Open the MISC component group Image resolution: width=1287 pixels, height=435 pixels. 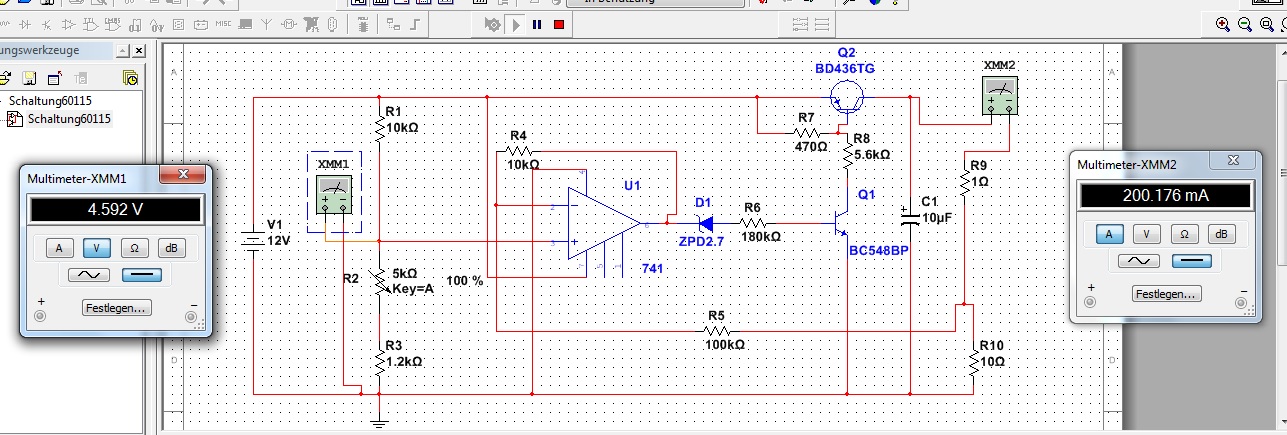point(224,24)
